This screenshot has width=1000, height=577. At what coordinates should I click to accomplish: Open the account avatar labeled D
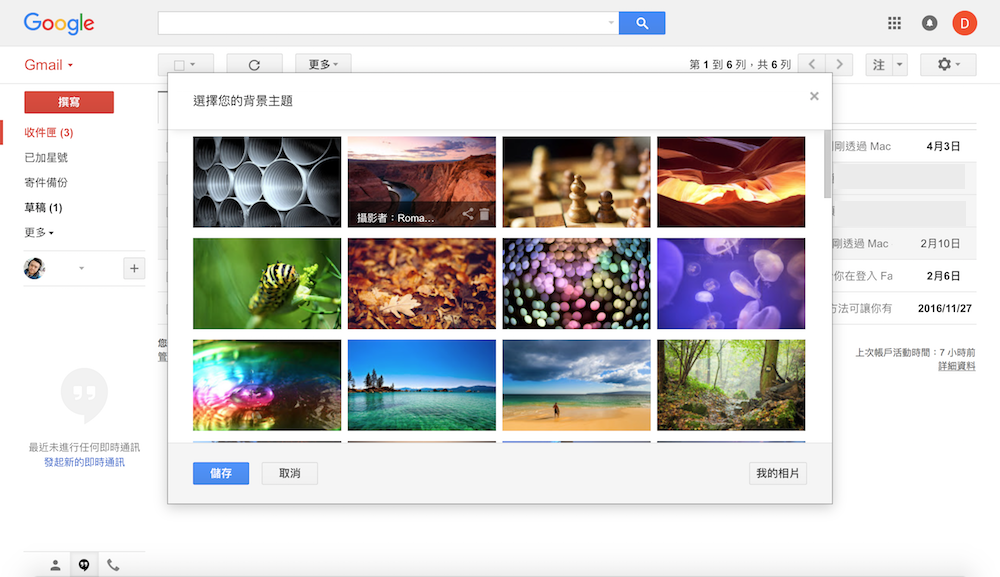pos(964,23)
